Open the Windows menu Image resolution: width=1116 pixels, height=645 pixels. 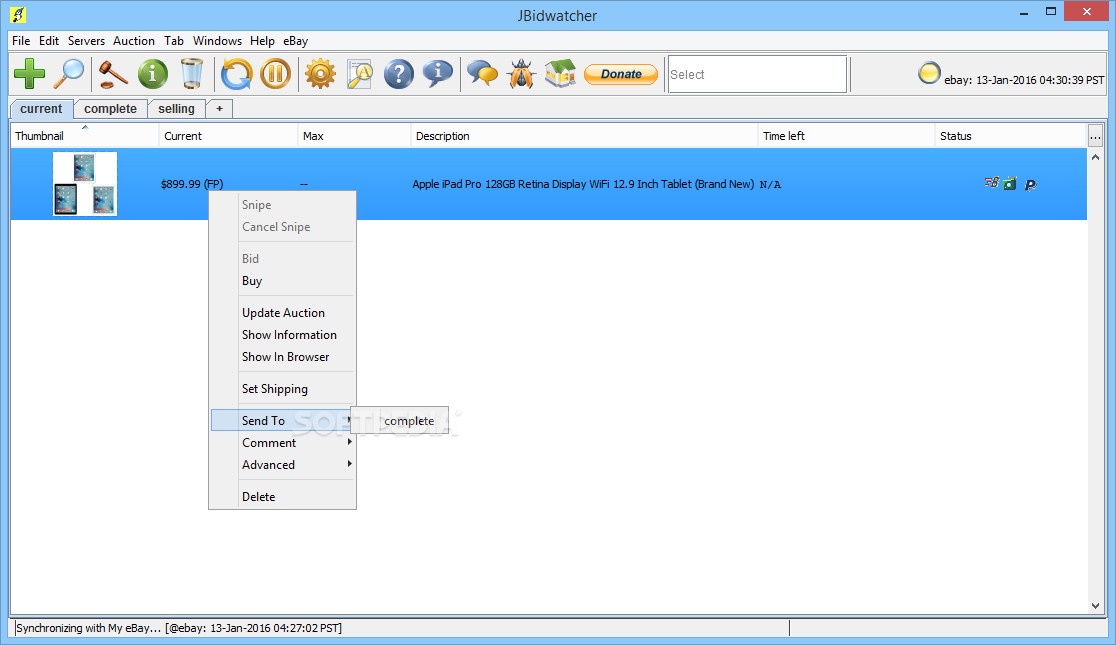pyautogui.click(x=217, y=41)
